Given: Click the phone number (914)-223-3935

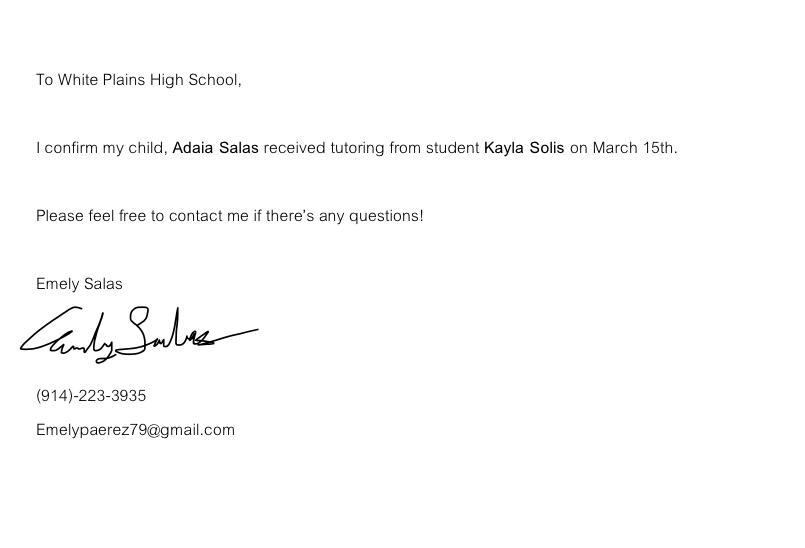Looking at the screenshot, I should click(91, 396).
